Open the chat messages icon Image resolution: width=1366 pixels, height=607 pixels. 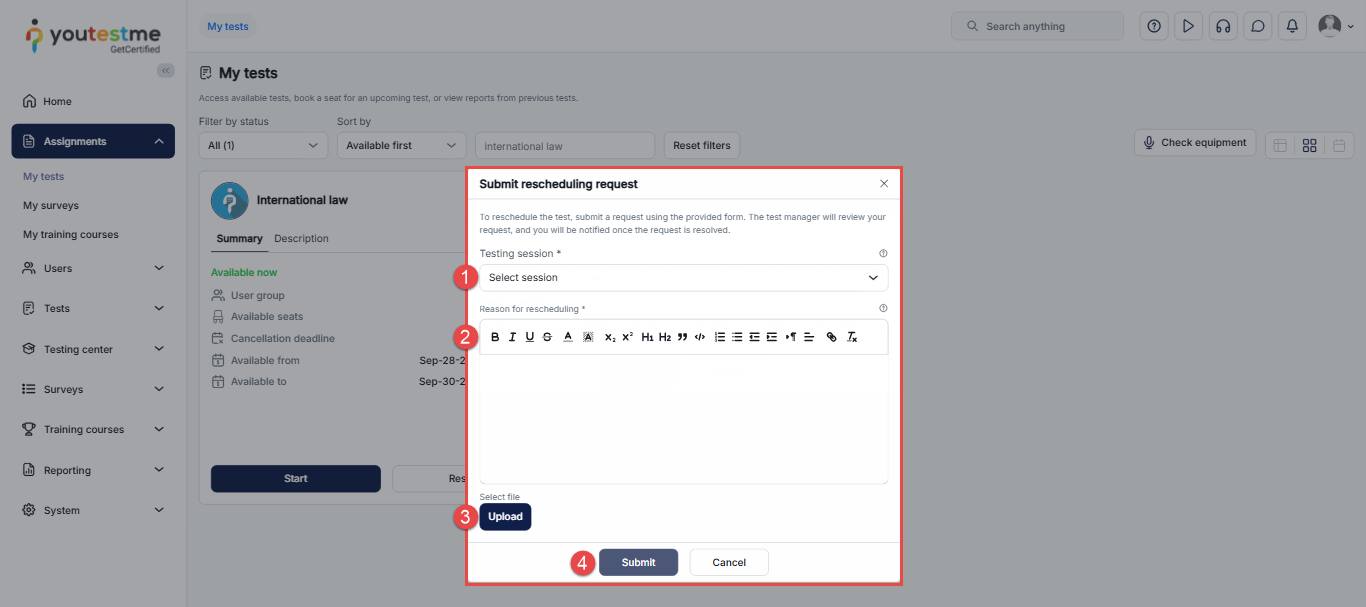coord(1258,26)
